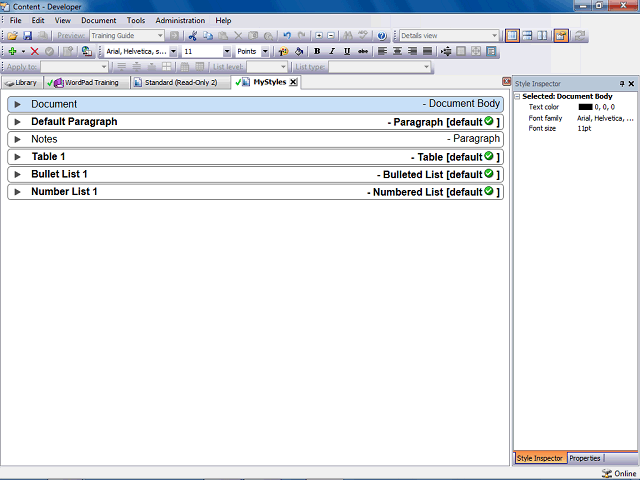
Task: Expand the Bullet List 1 style row
Action: pos(17,175)
